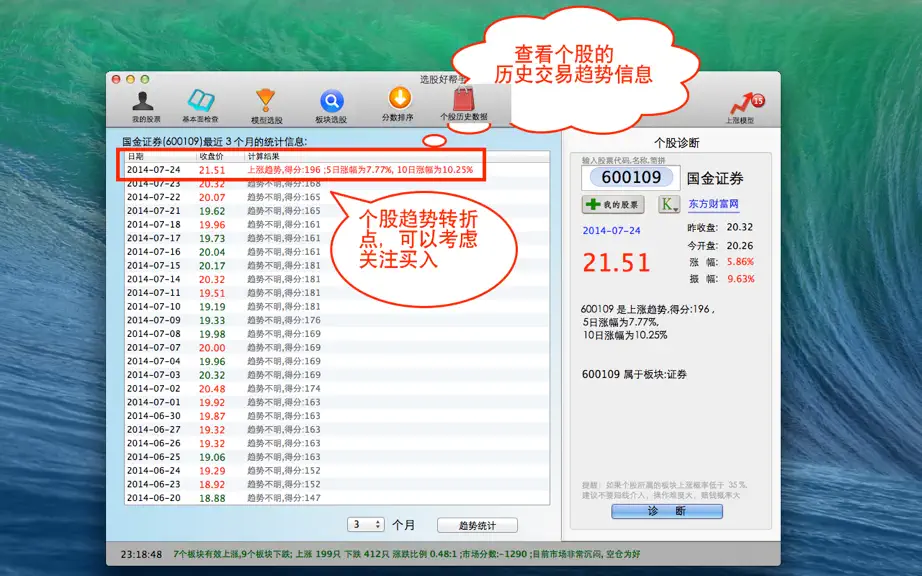Add stock with green plus 我的股票 button
Screen dimensions: 922x576
click(613, 205)
